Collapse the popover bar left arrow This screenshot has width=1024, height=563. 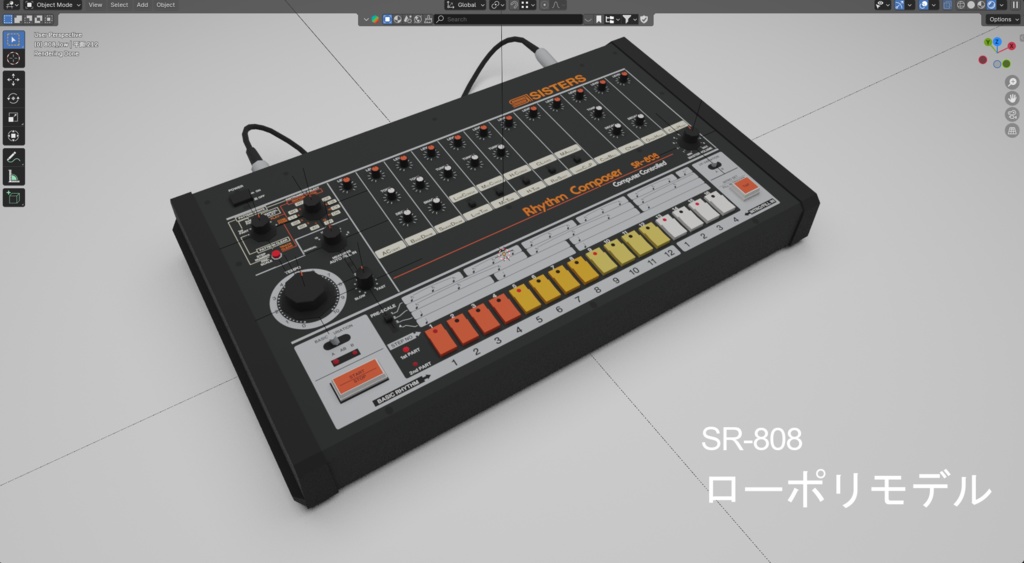pyautogui.click(x=366, y=19)
